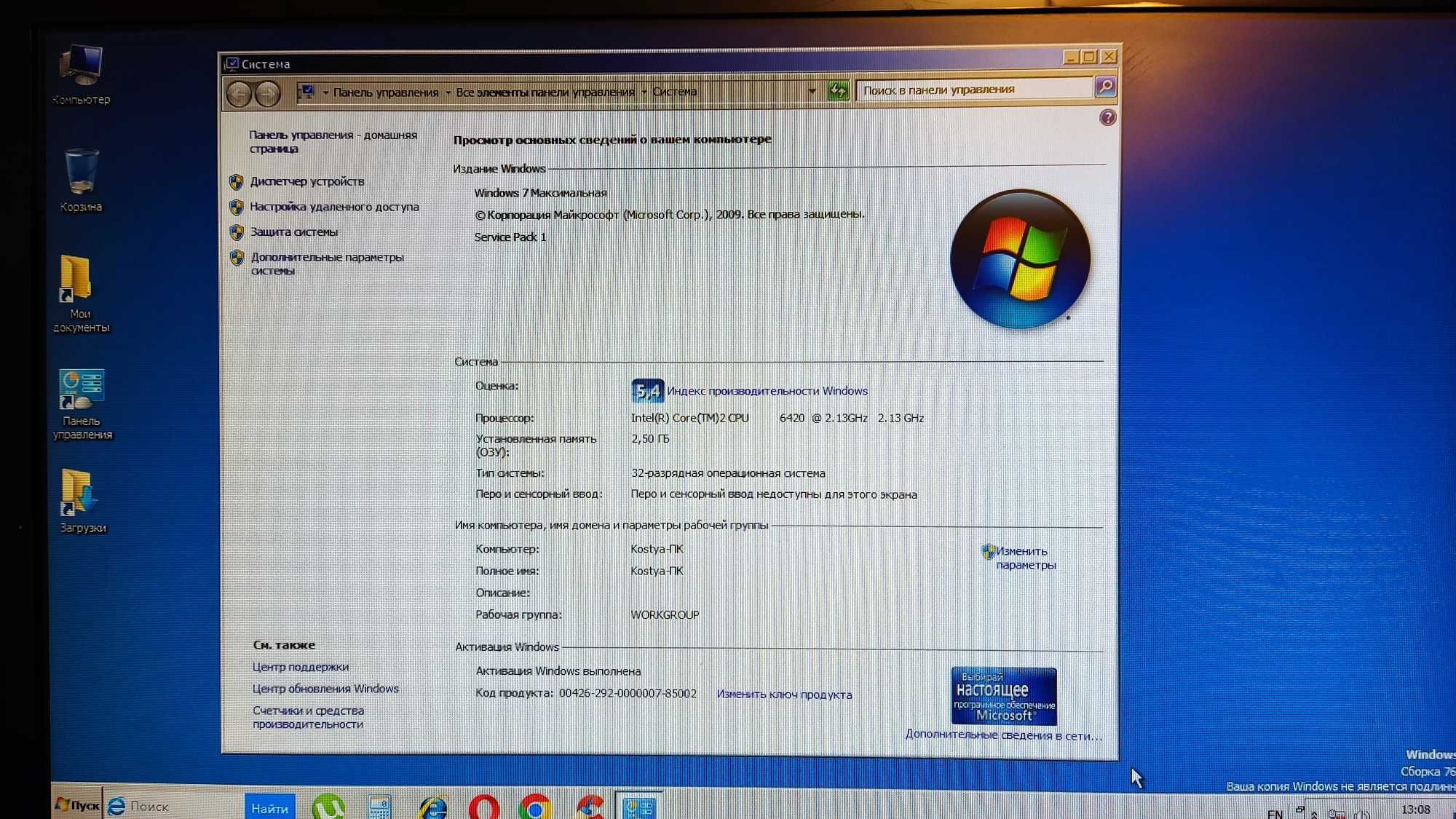The height and width of the screenshot is (819, 1456).
Task: Open Корзина recycle bin icon
Action: (81, 181)
